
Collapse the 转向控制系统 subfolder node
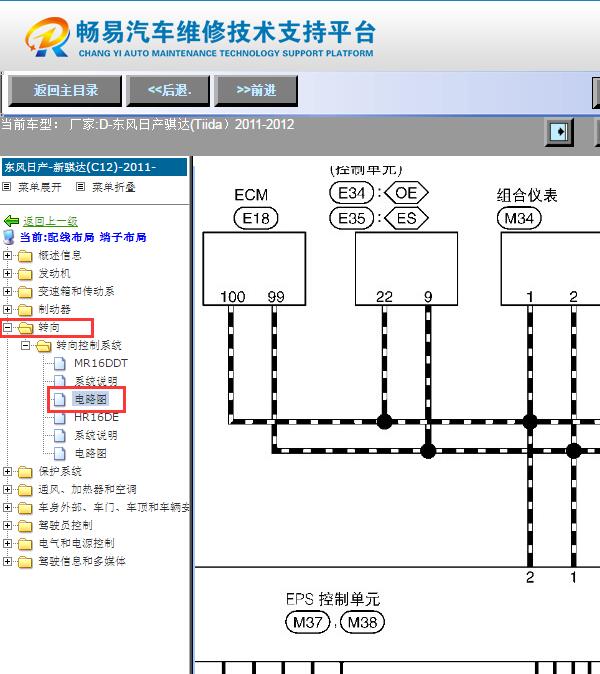[x=25, y=345]
